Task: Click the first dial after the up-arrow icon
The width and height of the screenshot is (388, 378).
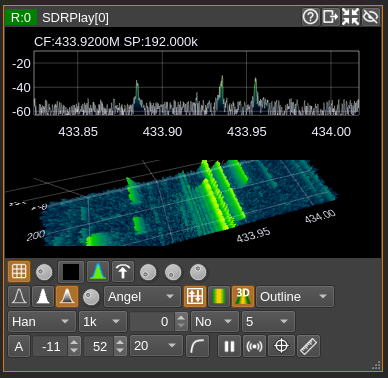Action: (148, 272)
